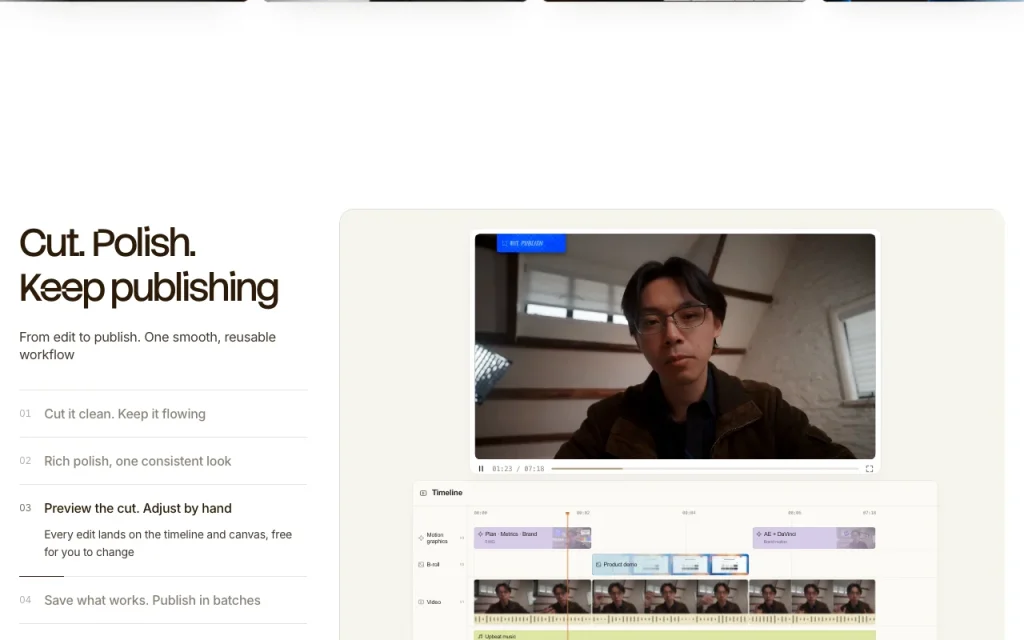Select the middle video clip under Product demo
The height and width of the screenshot is (640, 1024).
[x=670, y=596]
